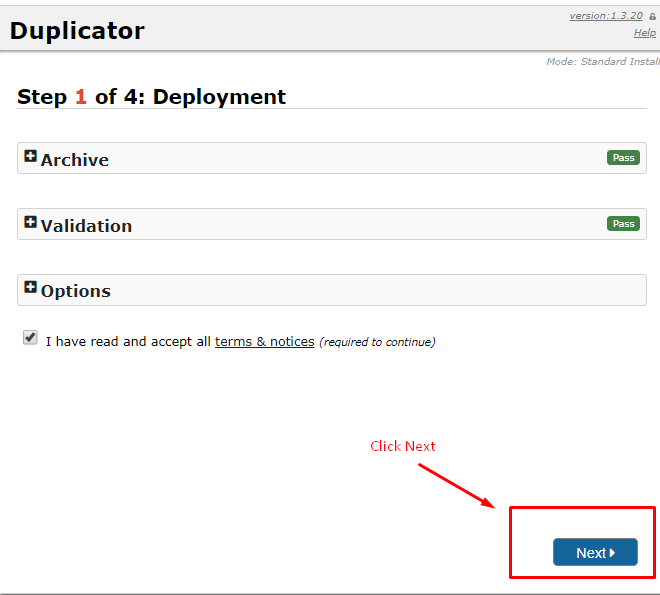This screenshot has width=660, height=595.
Task: Click the Options section title
Action: (76, 291)
